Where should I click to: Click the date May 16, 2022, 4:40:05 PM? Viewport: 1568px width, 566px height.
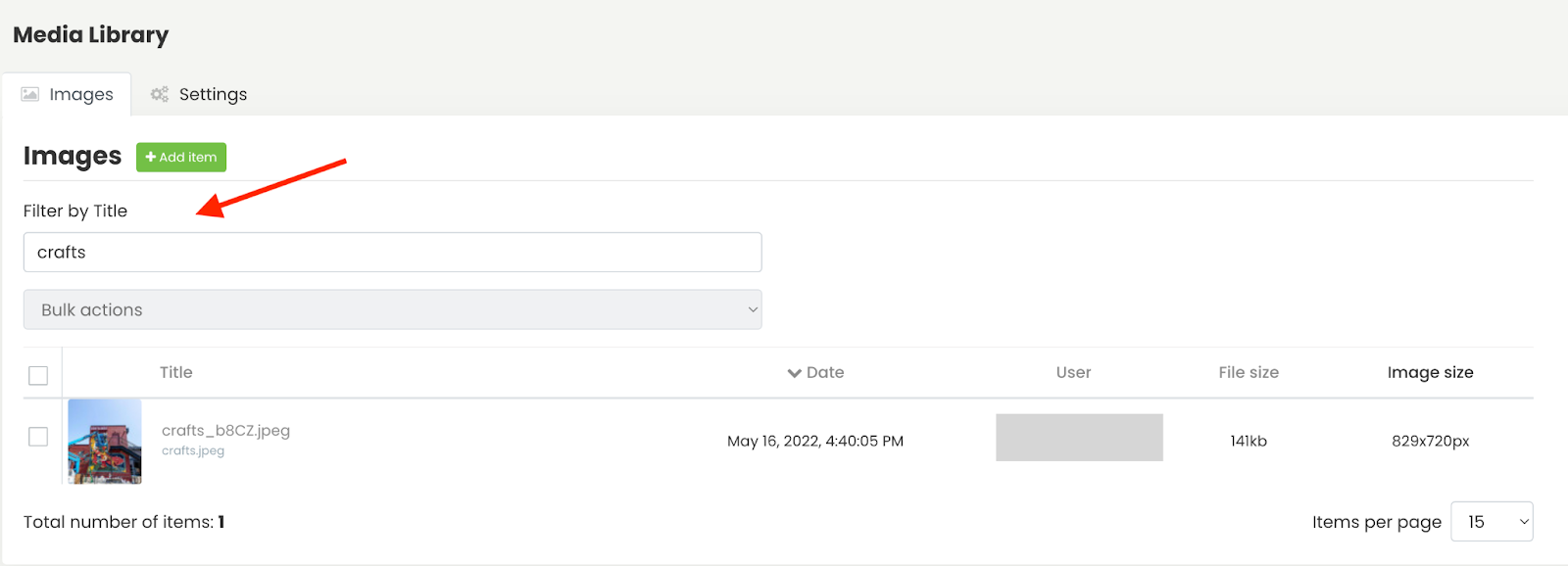[815, 441]
